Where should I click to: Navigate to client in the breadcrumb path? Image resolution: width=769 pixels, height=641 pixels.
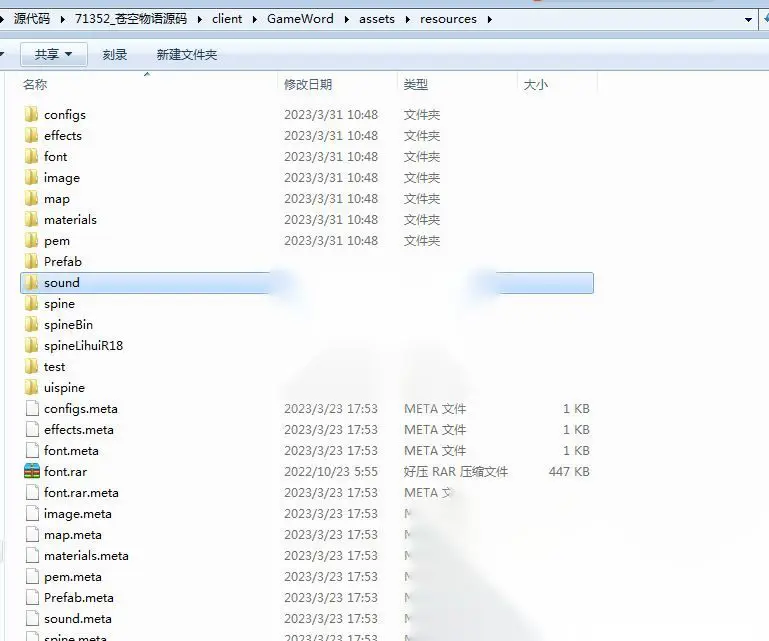(x=227, y=19)
